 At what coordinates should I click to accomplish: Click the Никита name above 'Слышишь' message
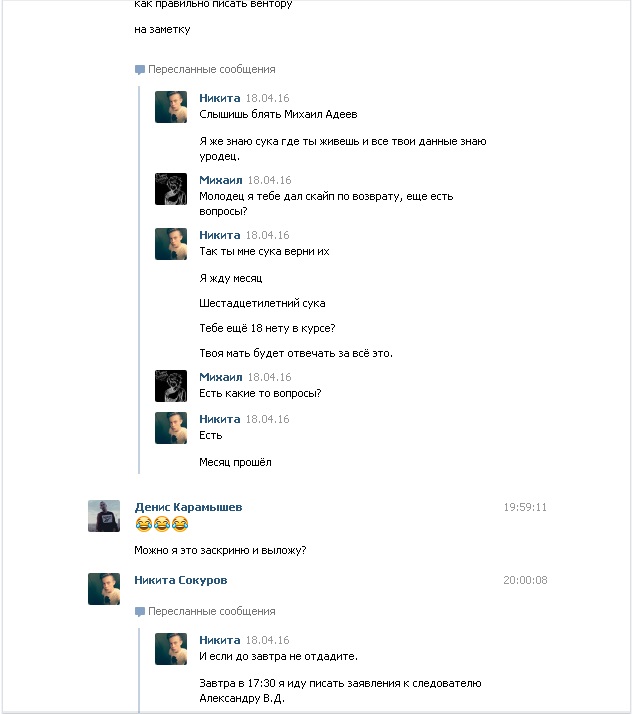tap(219, 98)
